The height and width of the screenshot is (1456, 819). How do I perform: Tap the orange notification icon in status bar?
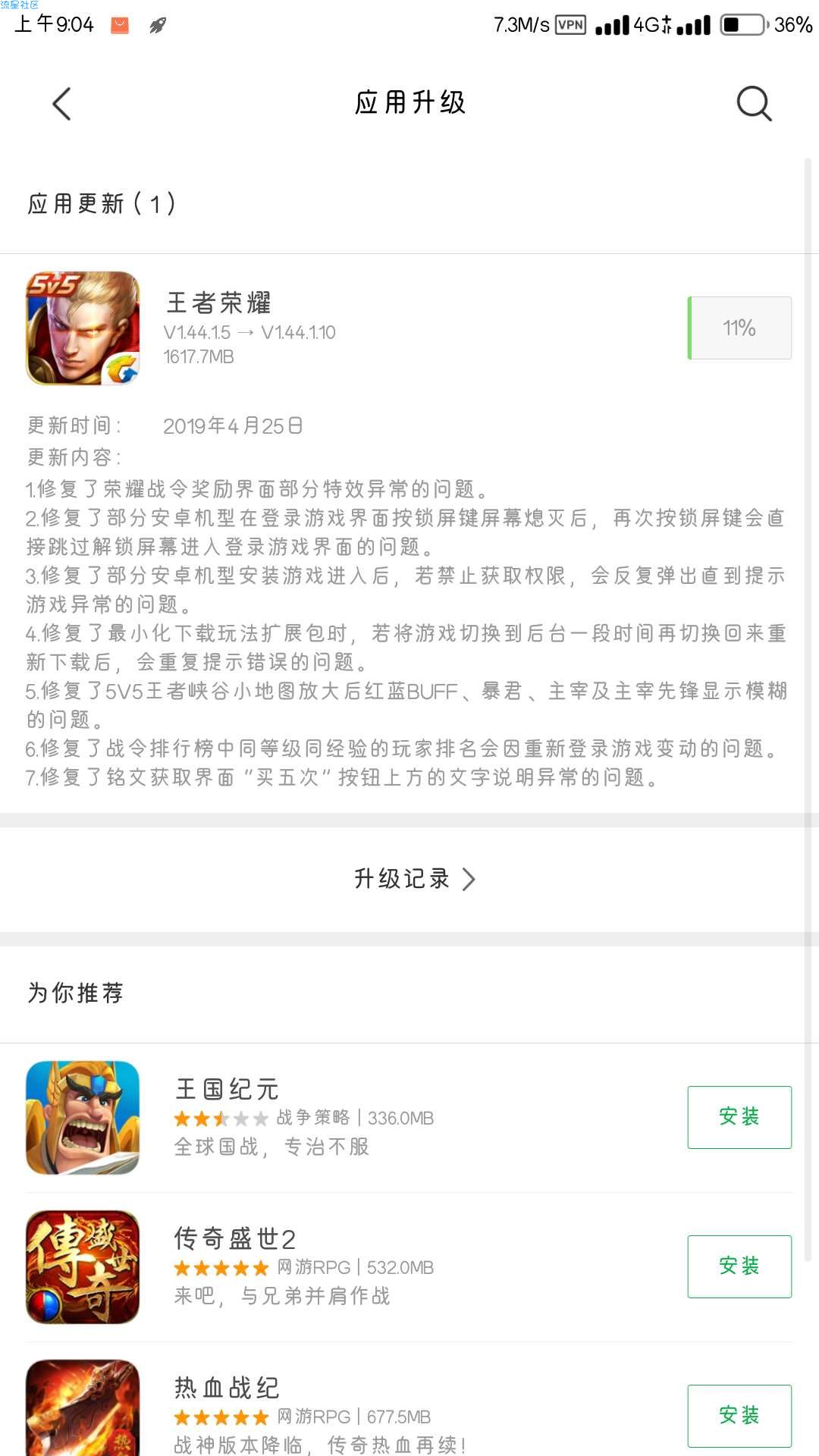[120, 26]
